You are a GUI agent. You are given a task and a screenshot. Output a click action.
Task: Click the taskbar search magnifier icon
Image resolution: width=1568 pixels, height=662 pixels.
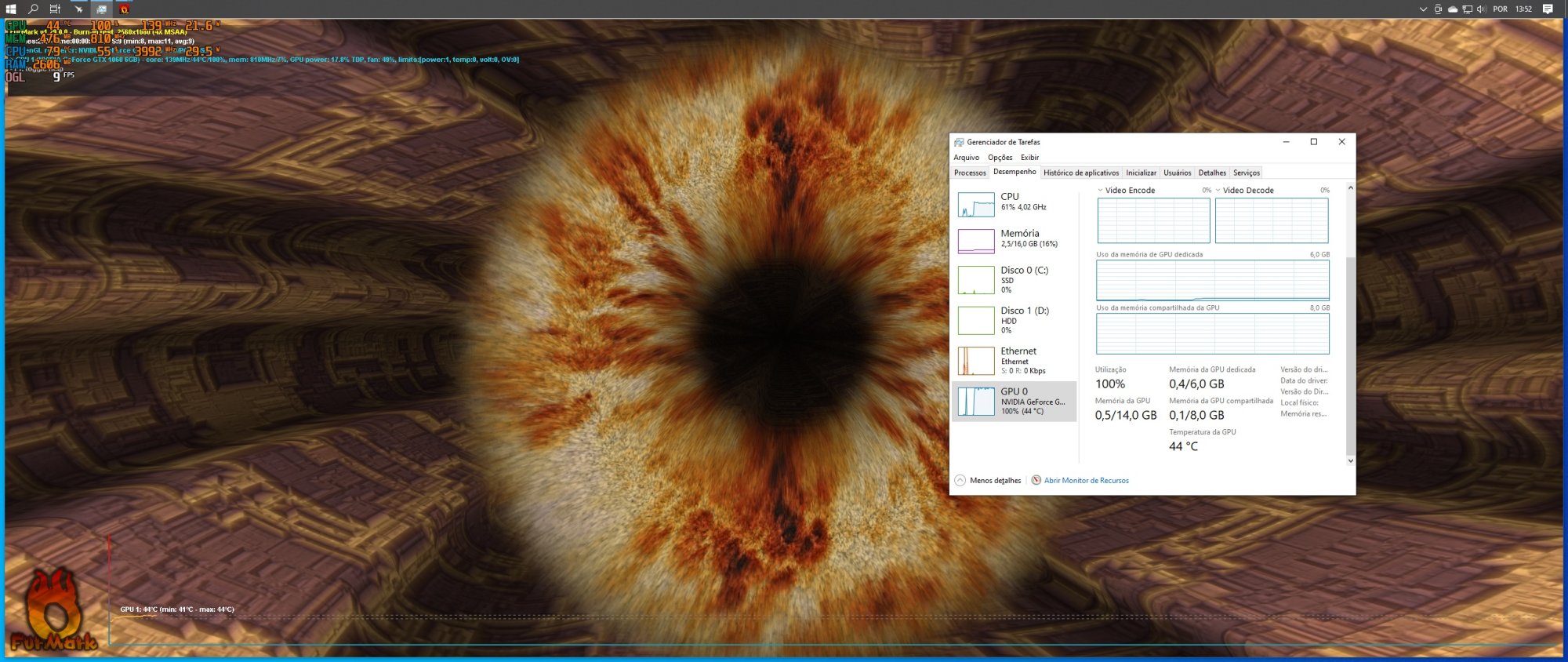pos(33,9)
